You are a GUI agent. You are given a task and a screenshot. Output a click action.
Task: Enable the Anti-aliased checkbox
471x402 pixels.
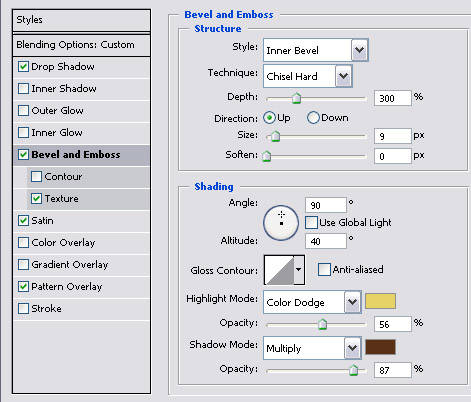324,269
